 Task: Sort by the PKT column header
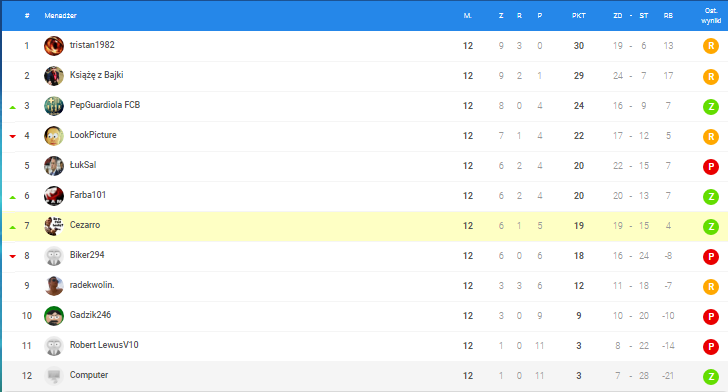[578, 15]
